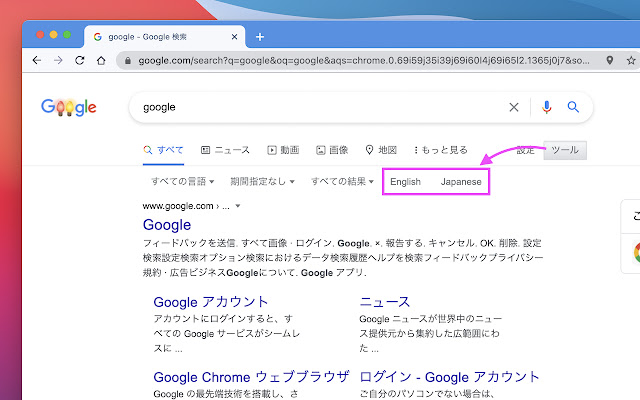Toggle the ツール tools button
The height and width of the screenshot is (400, 640).
[x=565, y=150]
